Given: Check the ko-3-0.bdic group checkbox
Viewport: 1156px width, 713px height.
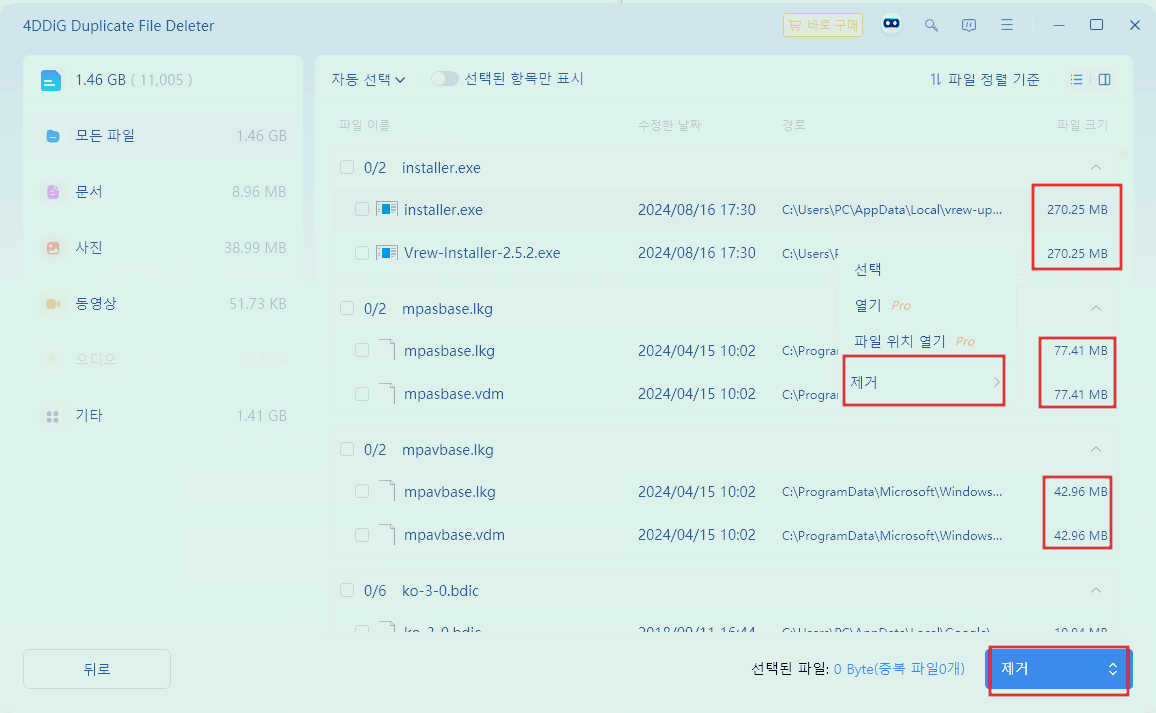Looking at the screenshot, I should coord(347,590).
